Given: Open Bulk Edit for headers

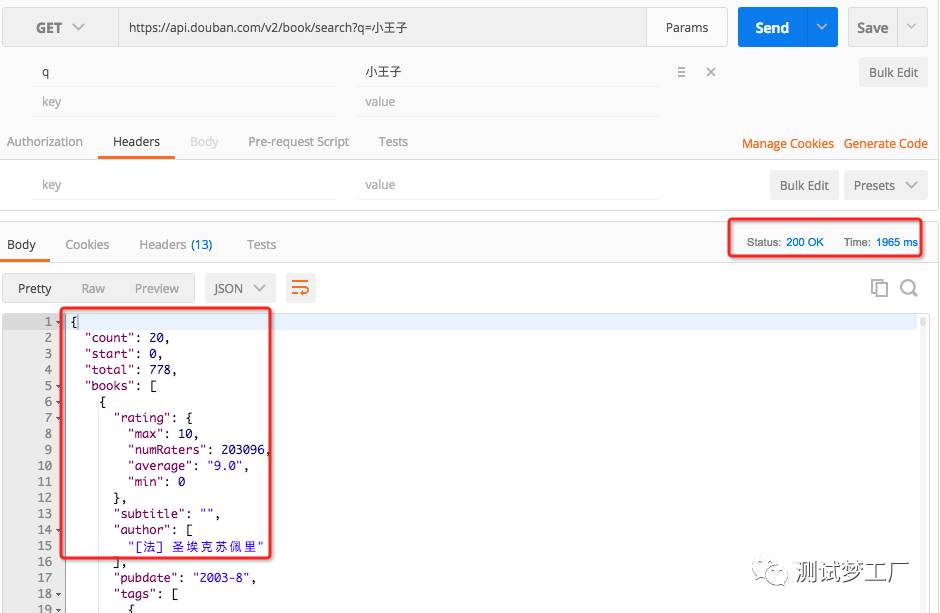Looking at the screenshot, I should click(804, 186).
